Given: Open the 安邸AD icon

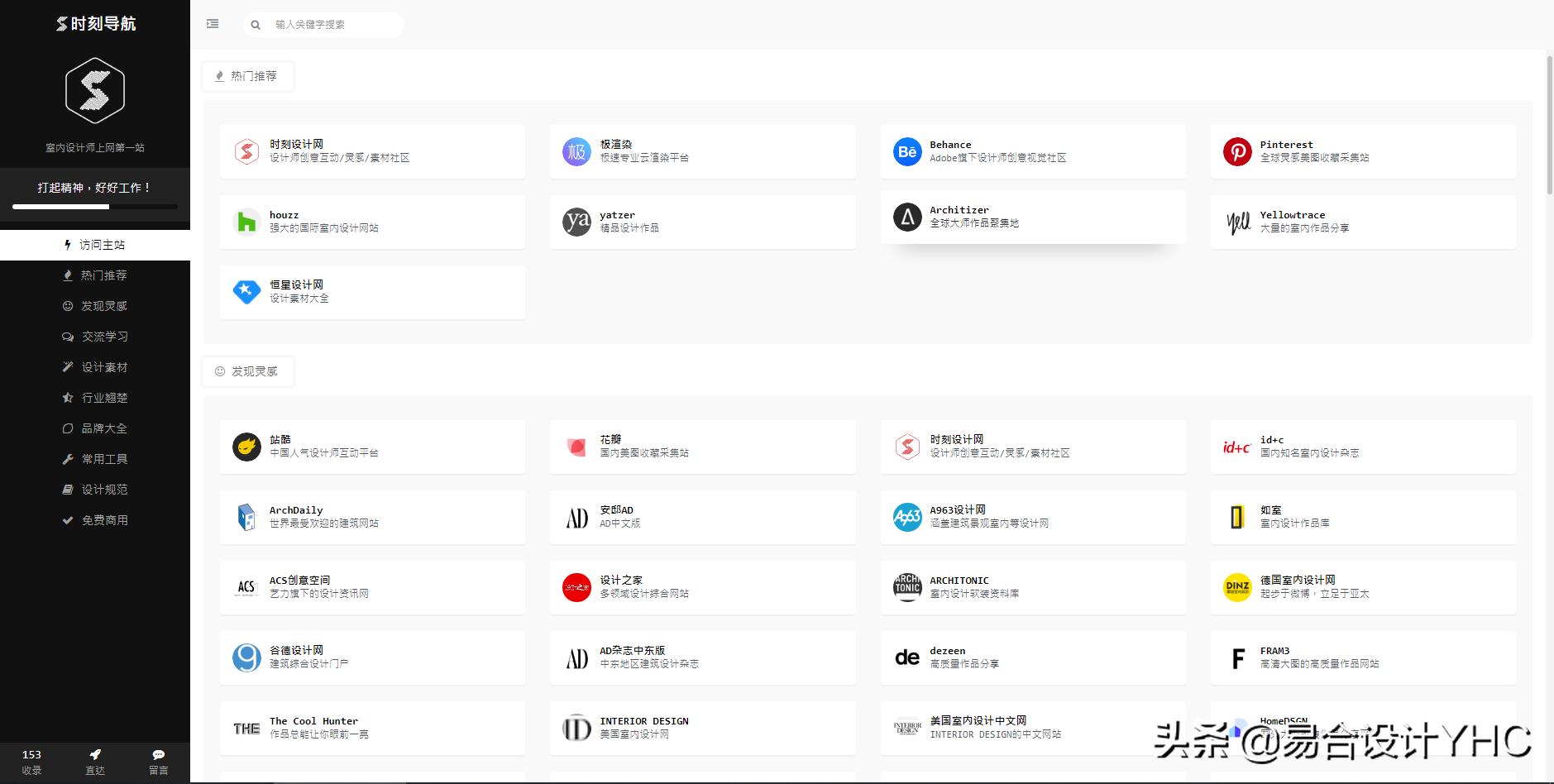Looking at the screenshot, I should pos(576,517).
